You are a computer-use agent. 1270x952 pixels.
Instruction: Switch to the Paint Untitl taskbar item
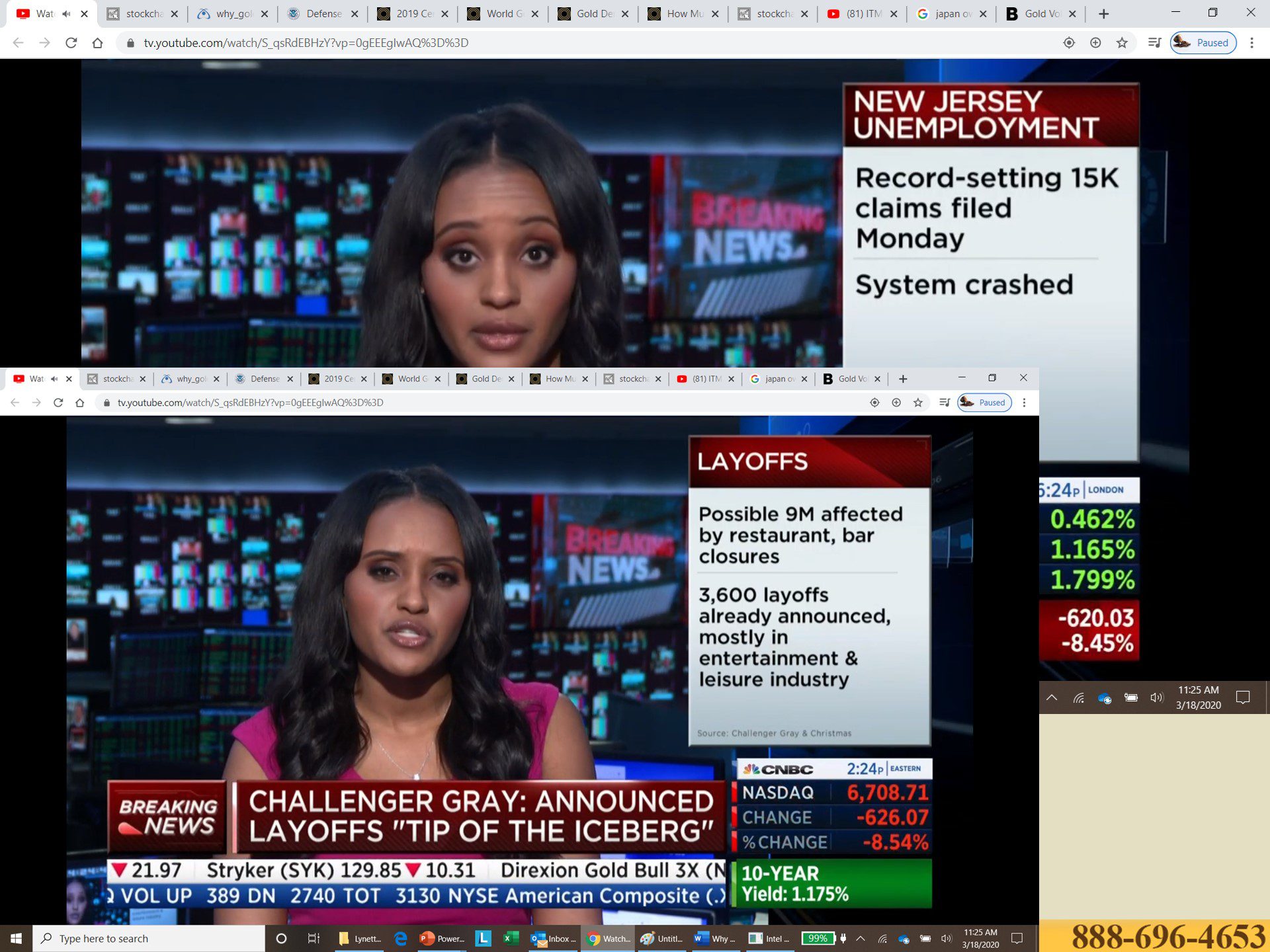tap(662, 939)
